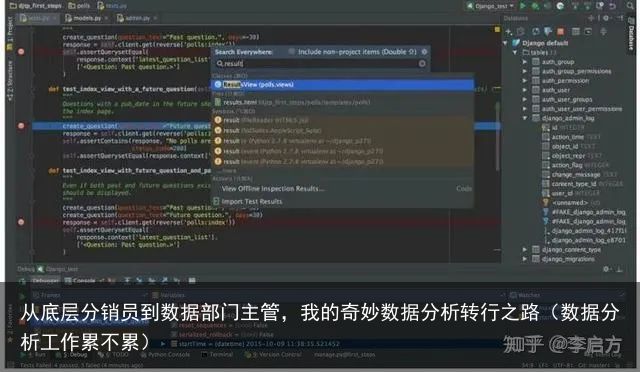
Task: Start debugging with the green bug icon
Action: pyautogui.click(x=535, y=6)
